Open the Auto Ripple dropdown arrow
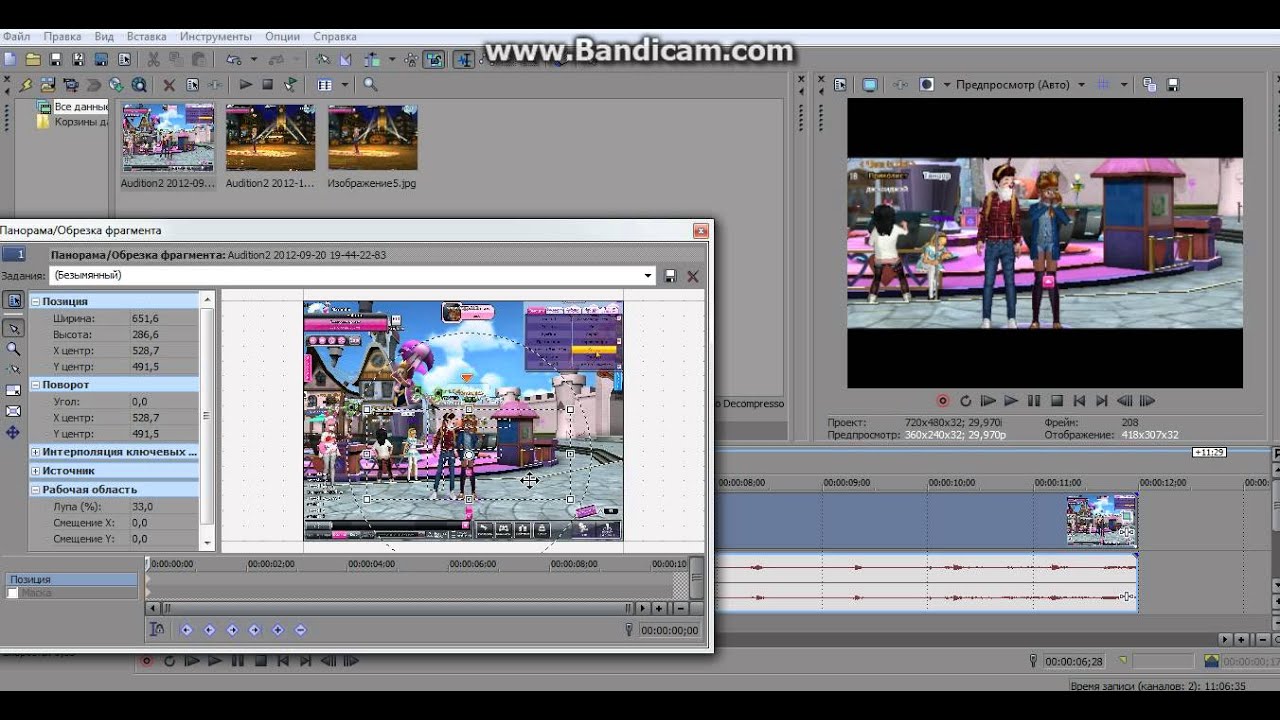Screen dimensions: 1280x720 [x=392, y=59]
